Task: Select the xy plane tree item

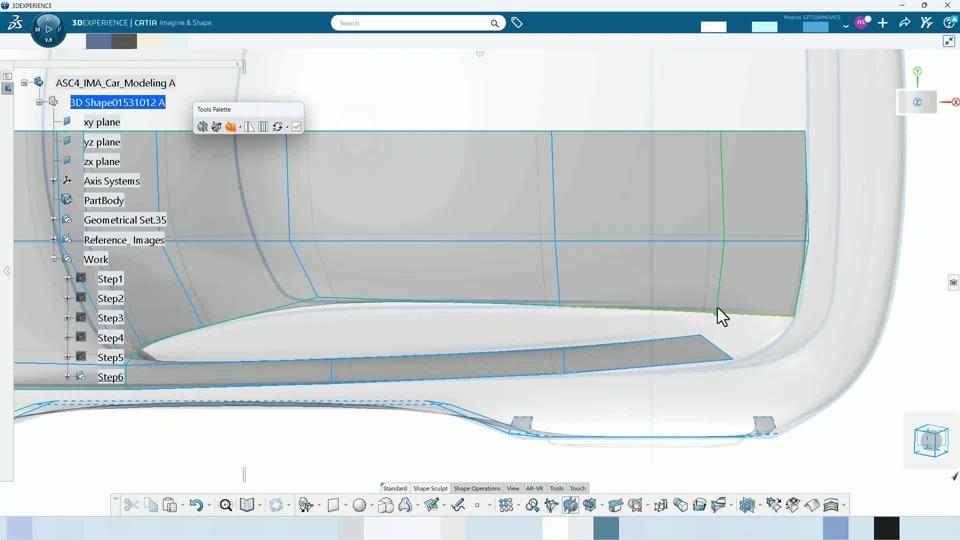Action: (102, 122)
